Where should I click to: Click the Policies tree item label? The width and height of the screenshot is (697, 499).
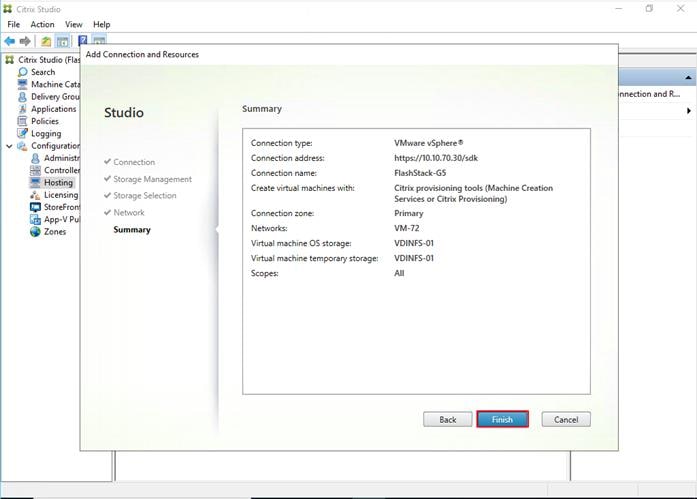pyautogui.click(x=44, y=121)
